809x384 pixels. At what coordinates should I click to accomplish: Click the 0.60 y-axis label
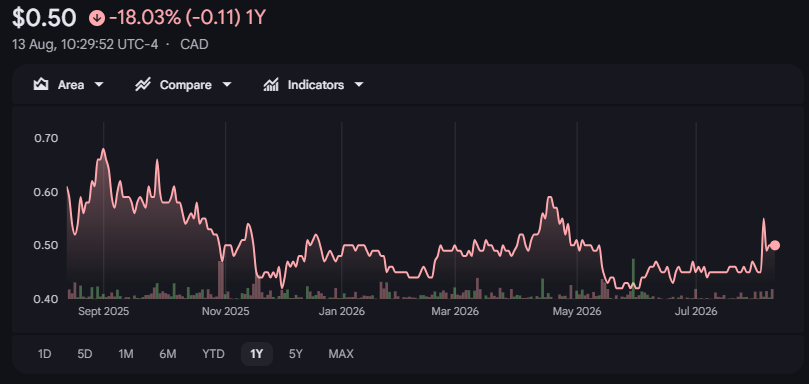coord(46,192)
